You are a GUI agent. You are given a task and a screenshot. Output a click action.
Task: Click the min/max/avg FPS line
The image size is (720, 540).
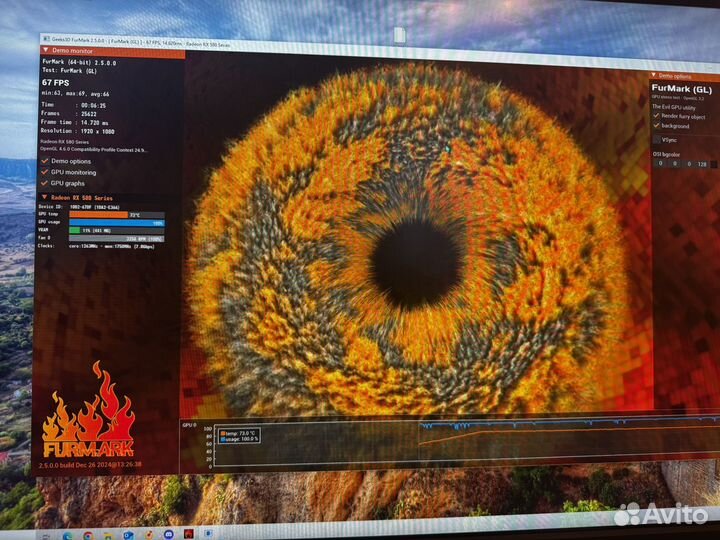pos(76,94)
